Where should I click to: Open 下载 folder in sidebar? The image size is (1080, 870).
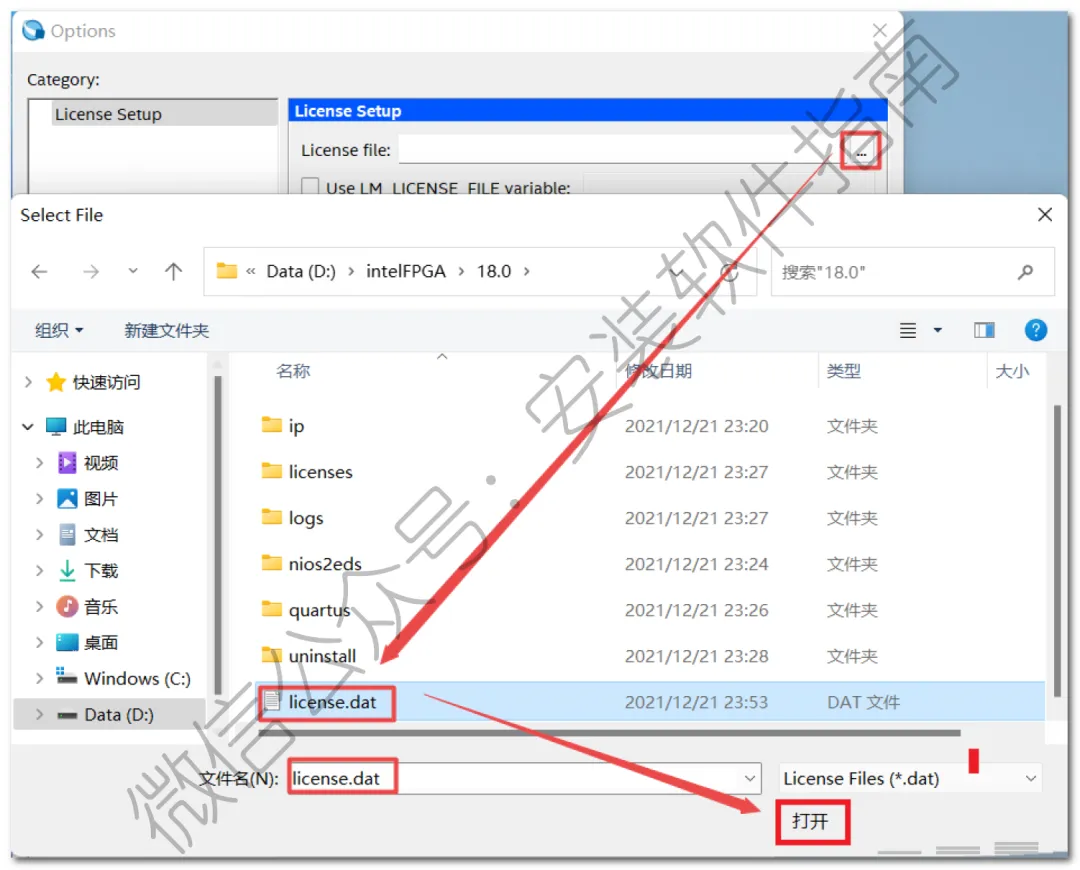[87, 570]
